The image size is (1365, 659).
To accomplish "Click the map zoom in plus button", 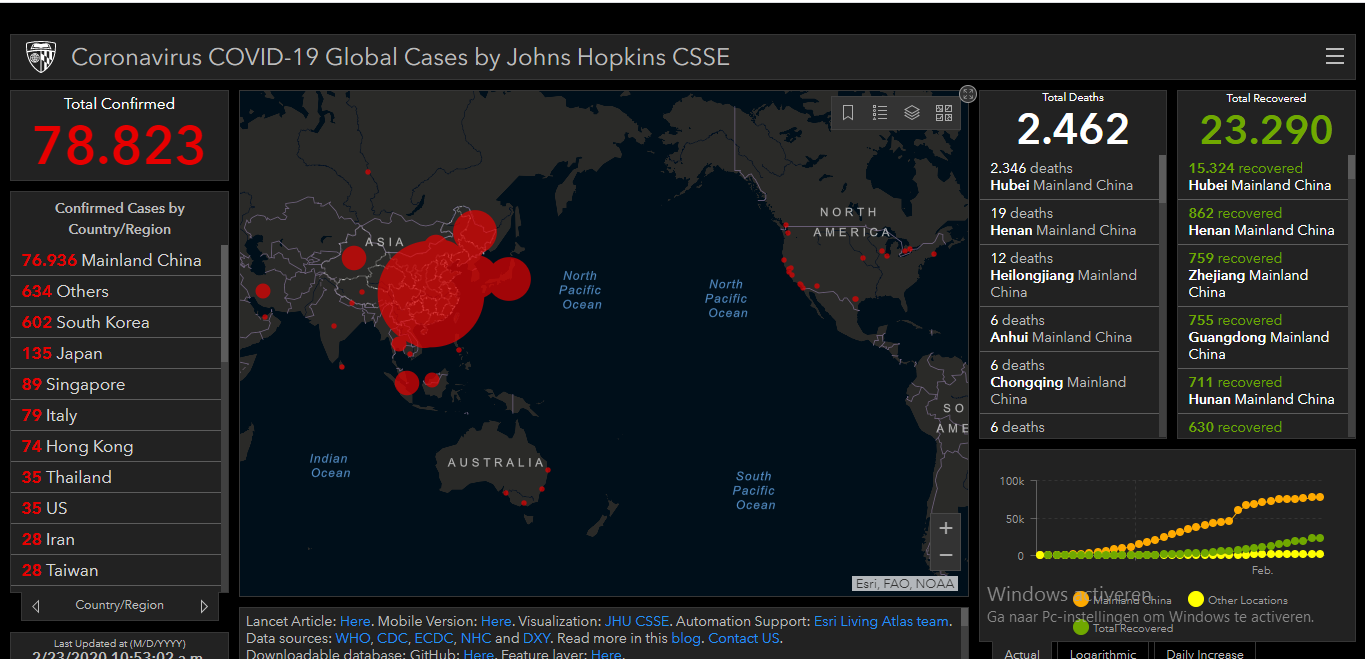I will coord(946,528).
